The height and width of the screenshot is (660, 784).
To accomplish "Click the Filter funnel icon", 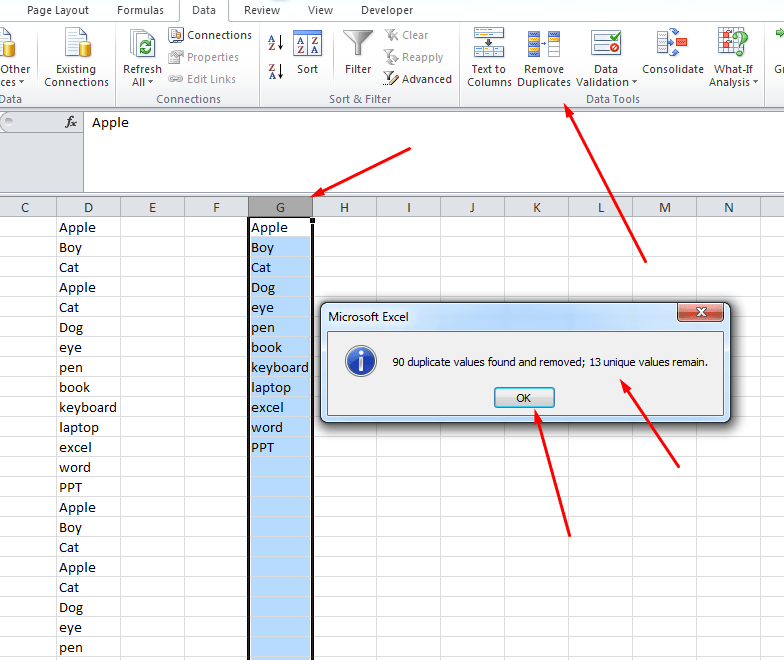I will 358,43.
